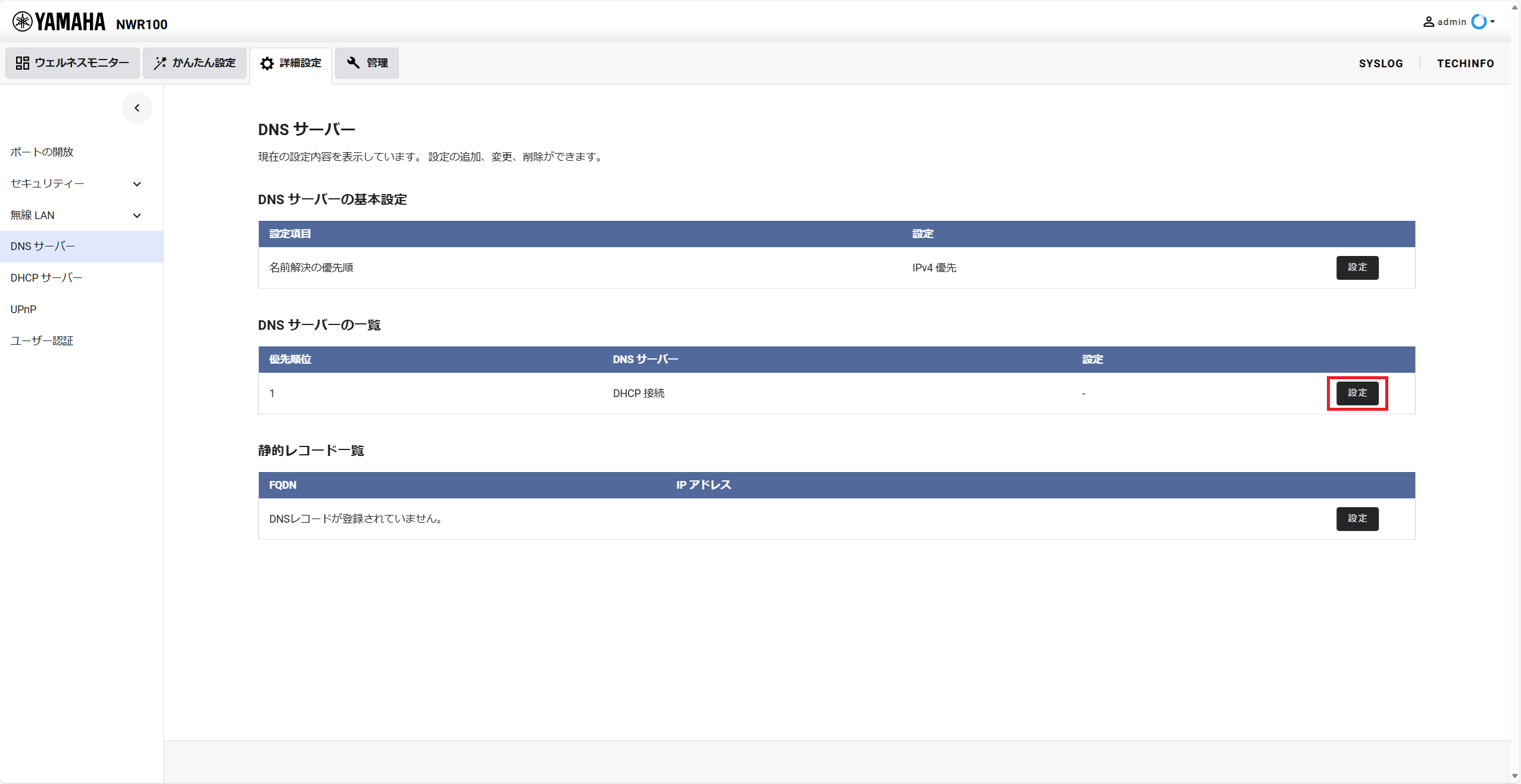
Task: Open the SYSLOG link
Action: [1381, 64]
